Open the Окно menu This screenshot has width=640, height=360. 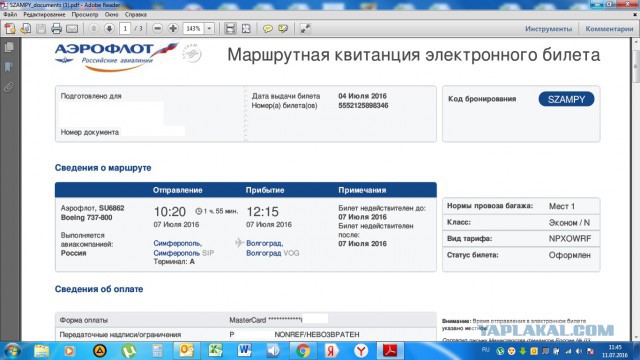(x=111, y=14)
